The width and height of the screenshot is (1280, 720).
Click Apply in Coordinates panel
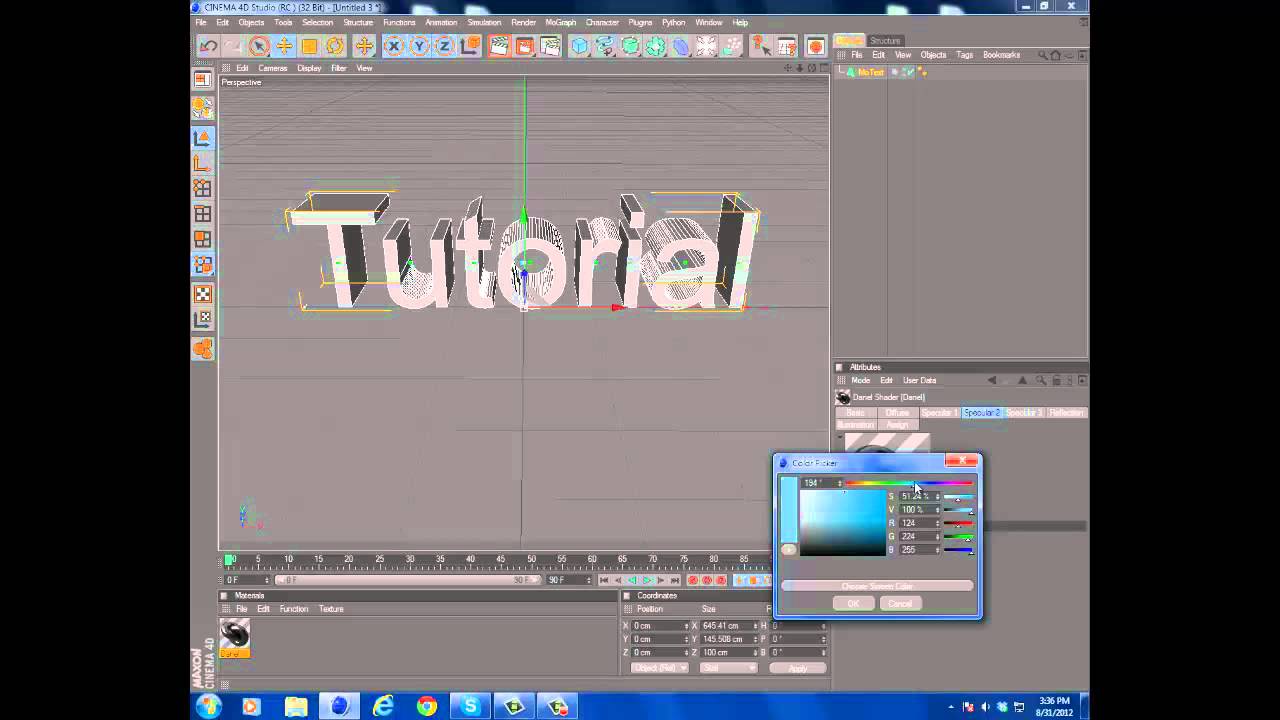point(797,668)
